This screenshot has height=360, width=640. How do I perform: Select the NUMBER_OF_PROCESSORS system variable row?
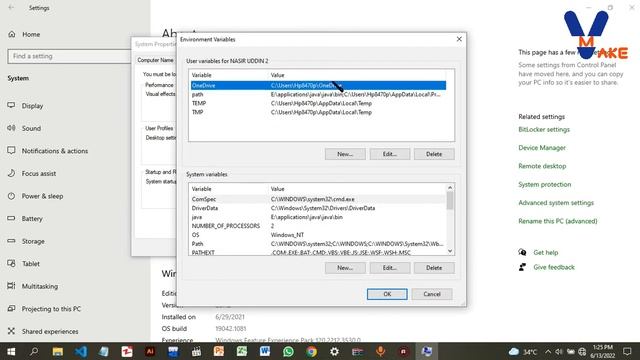[x=318, y=226]
